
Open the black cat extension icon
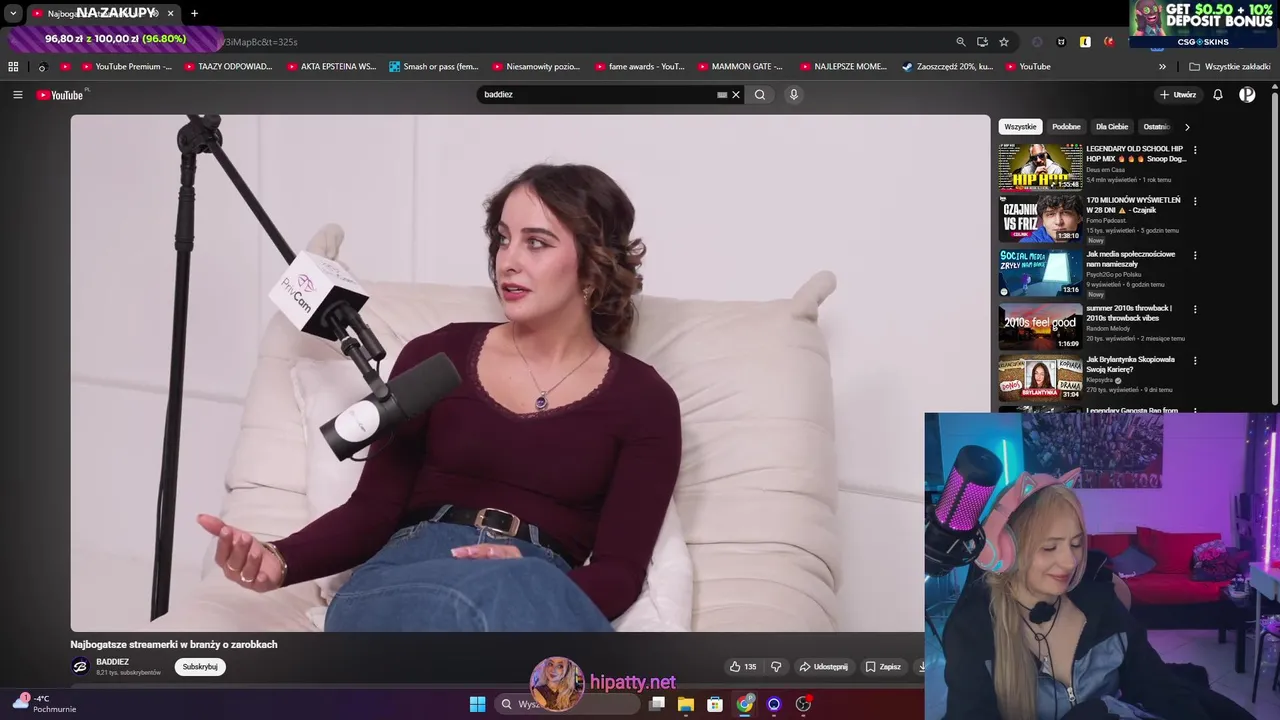(1061, 42)
